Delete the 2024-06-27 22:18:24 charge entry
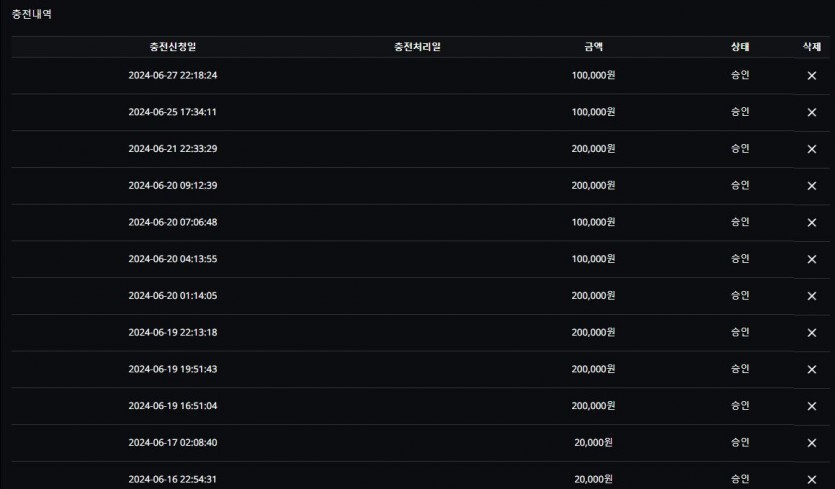The width and height of the screenshot is (835, 489). coord(812,76)
